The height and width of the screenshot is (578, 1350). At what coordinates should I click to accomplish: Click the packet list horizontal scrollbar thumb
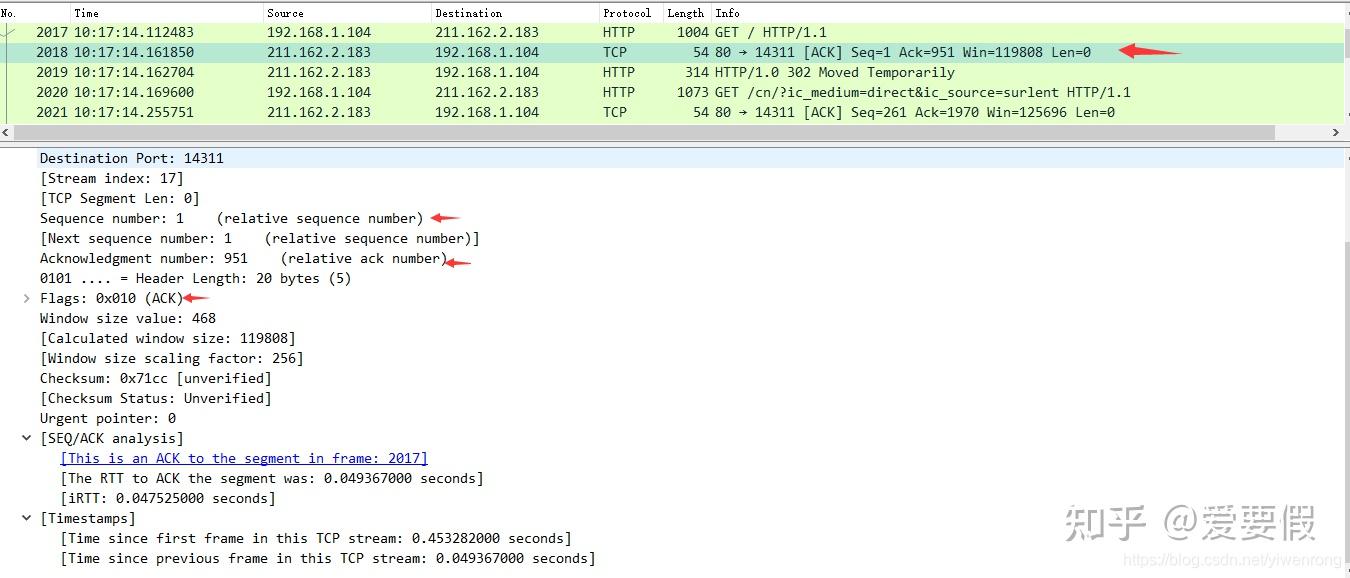[645, 132]
